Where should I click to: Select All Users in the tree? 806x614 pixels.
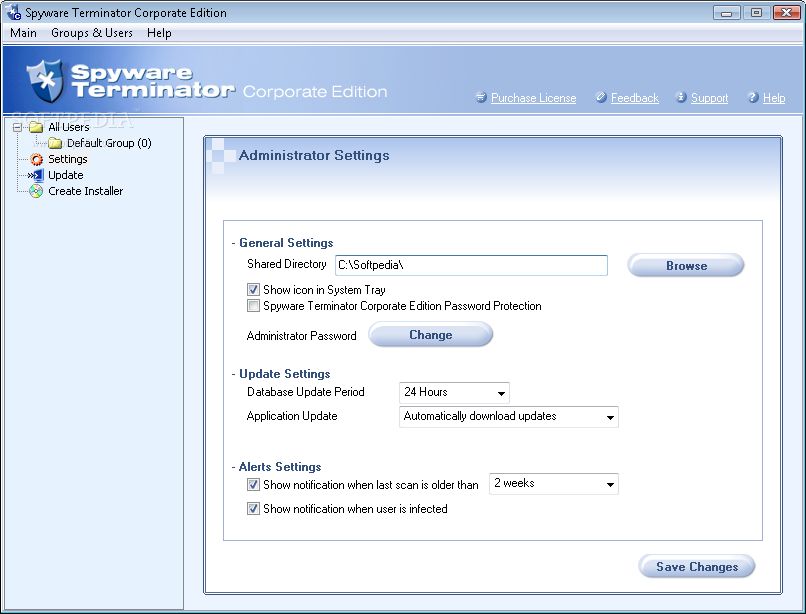pyautogui.click(x=69, y=127)
